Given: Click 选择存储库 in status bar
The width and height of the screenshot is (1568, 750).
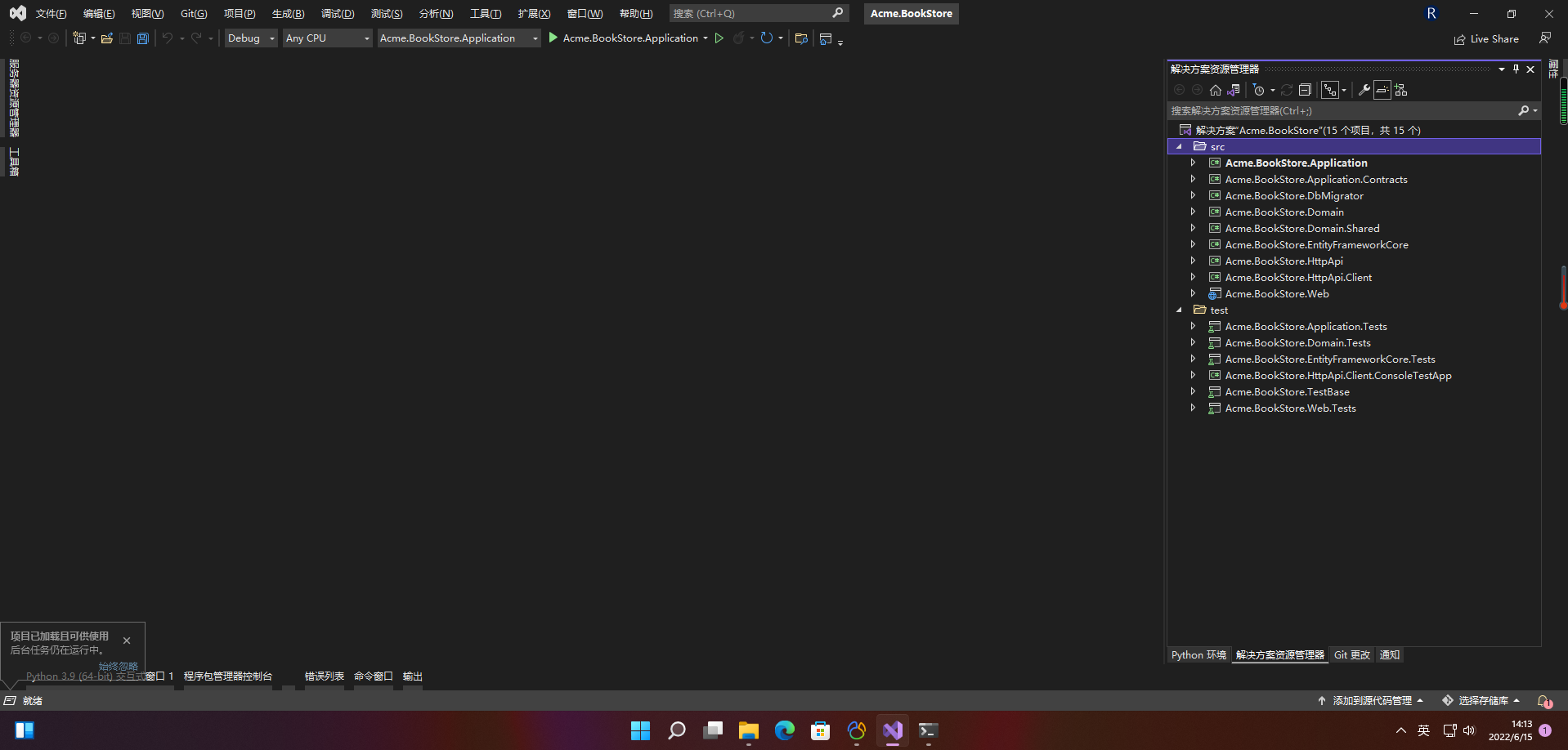Looking at the screenshot, I should point(1482,701).
